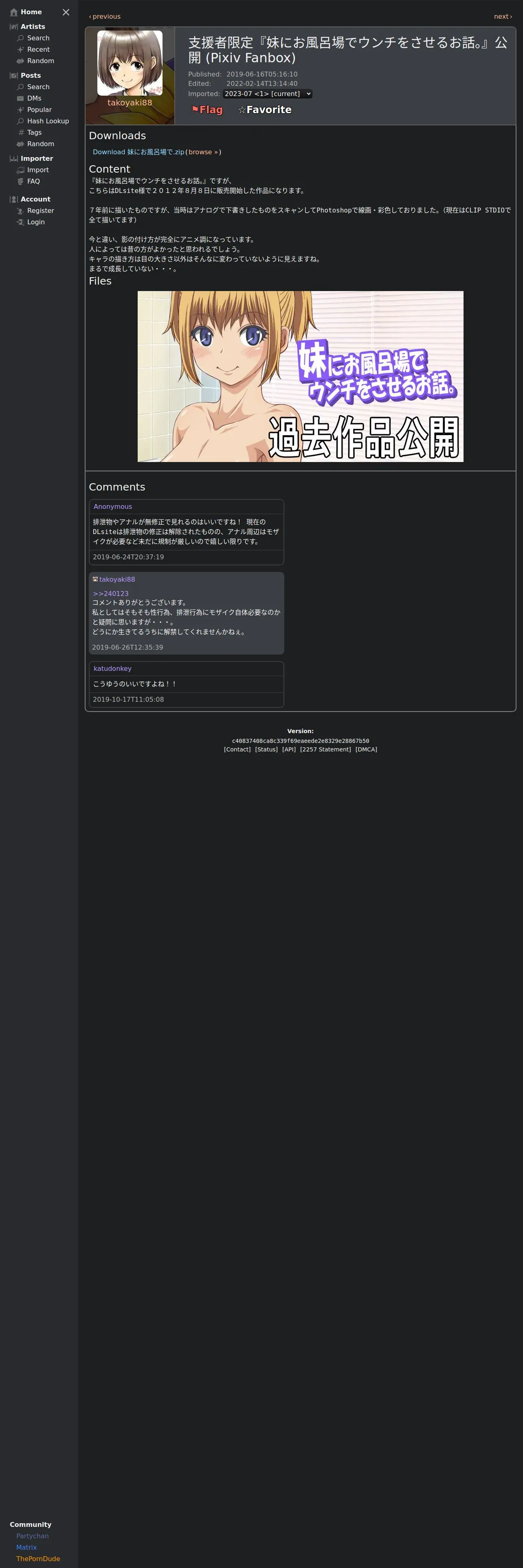Click the published date 2019-06-16T05:16:10

click(x=262, y=74)
